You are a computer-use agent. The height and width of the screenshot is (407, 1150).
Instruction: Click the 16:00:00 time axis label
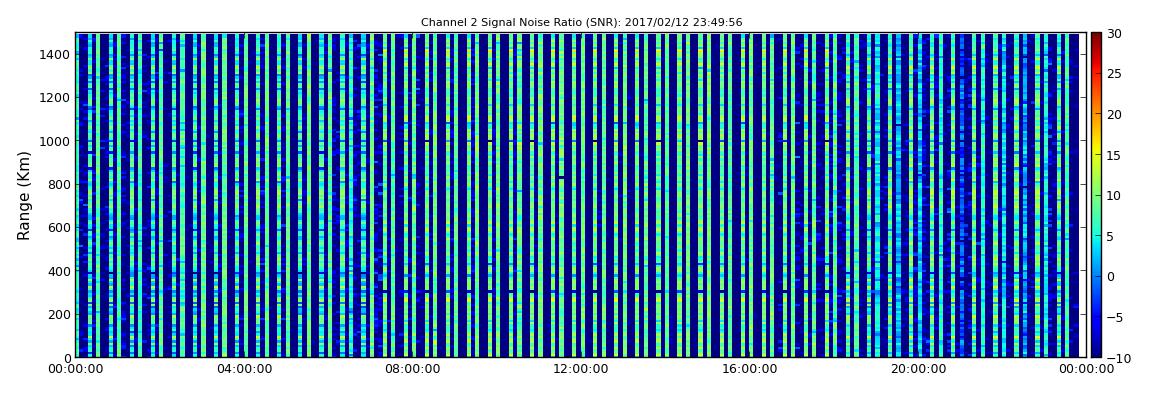[x=750, y=369]
